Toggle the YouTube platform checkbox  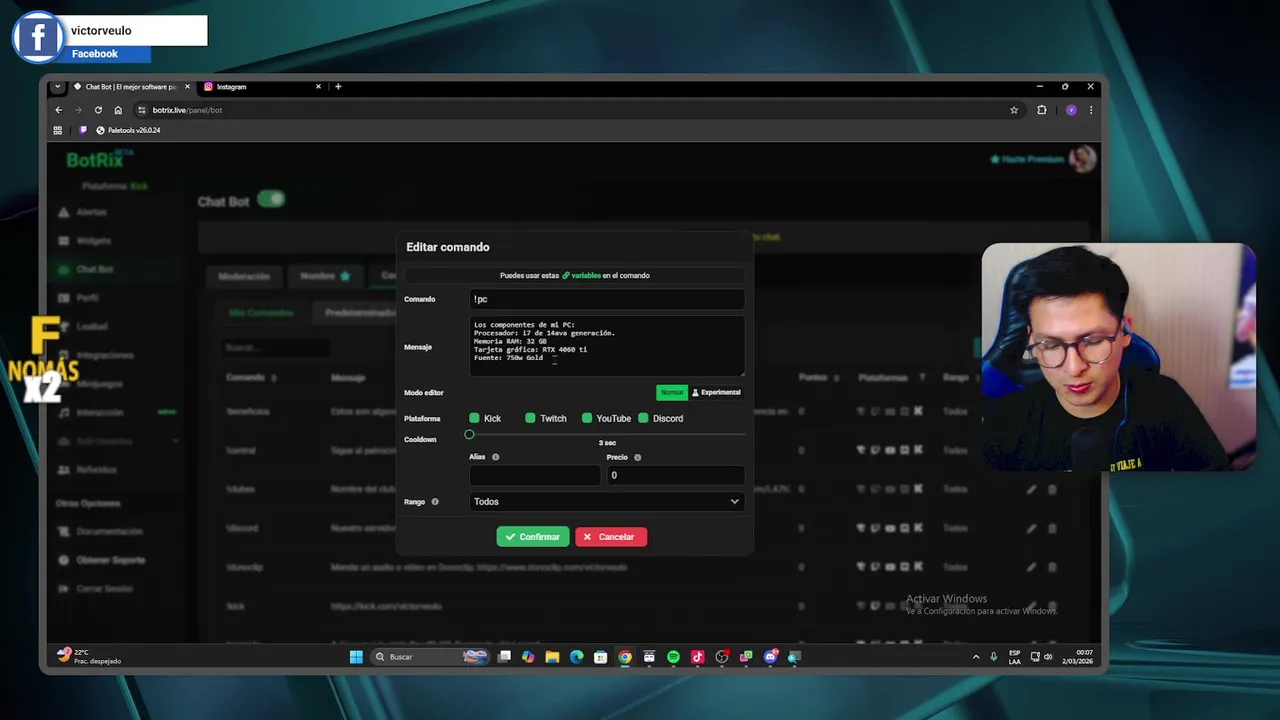[x=587, y=418]
